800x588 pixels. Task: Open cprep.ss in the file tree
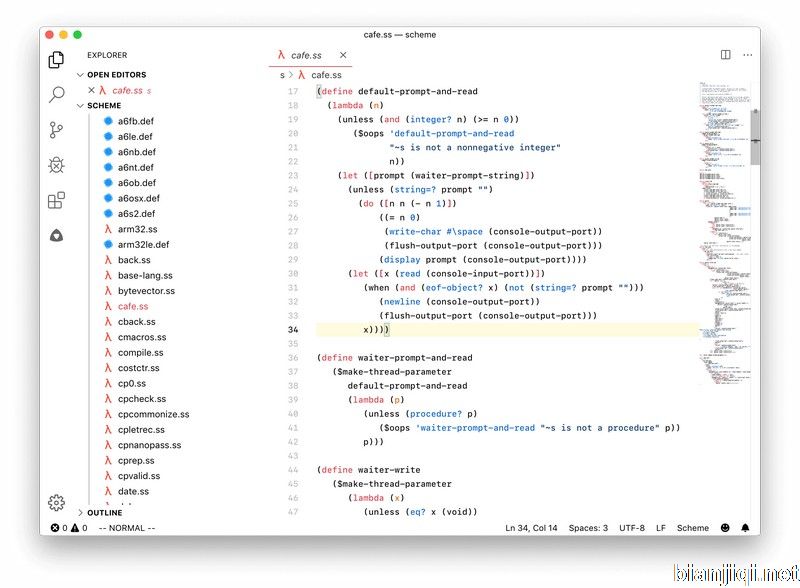pyautogui.click(x=136, y=460)
